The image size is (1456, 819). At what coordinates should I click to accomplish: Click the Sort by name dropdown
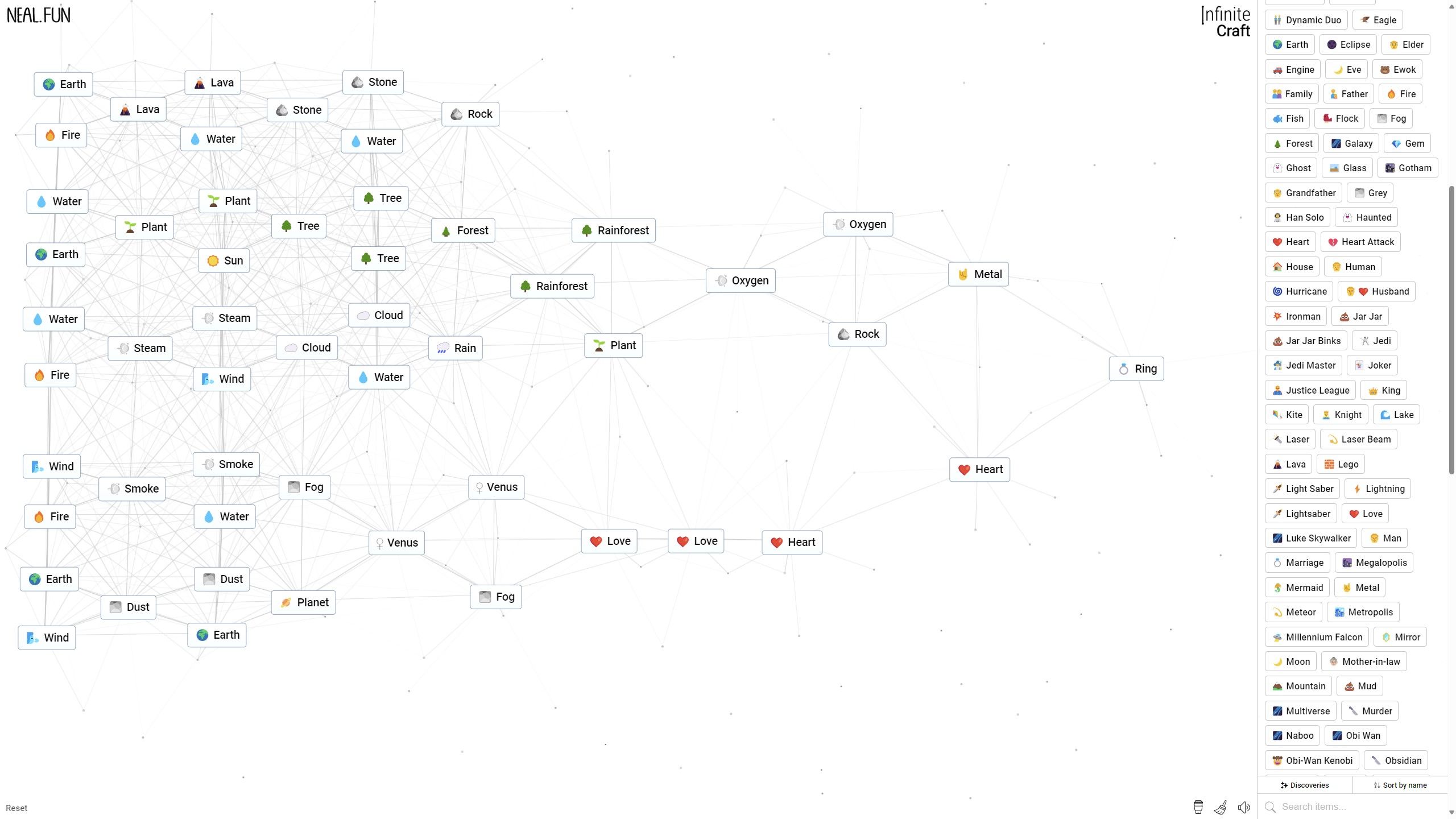[x=1400, y=785]
